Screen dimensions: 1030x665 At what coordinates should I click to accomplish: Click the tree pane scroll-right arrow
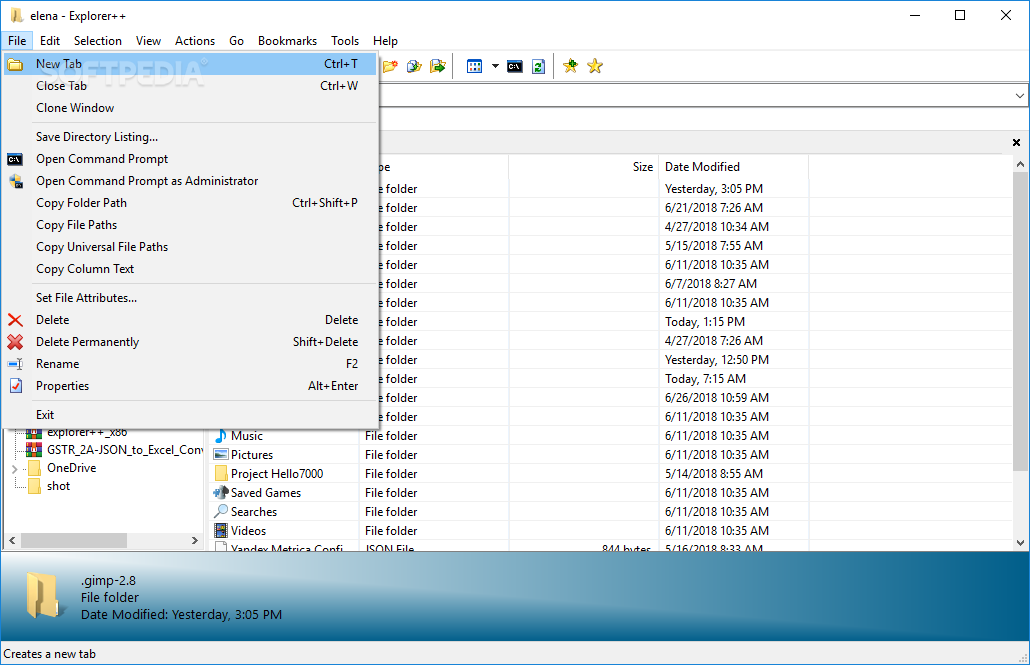pyautogui.click(x=194, y=541)
